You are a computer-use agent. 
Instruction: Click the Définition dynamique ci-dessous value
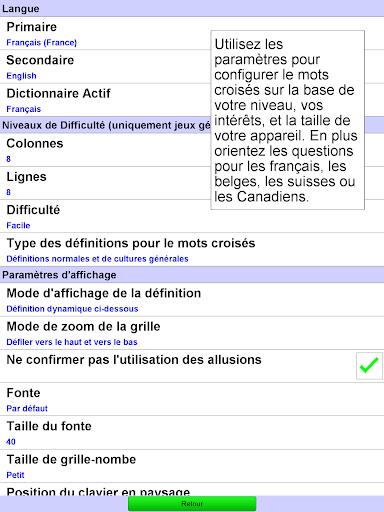[72, 309]
